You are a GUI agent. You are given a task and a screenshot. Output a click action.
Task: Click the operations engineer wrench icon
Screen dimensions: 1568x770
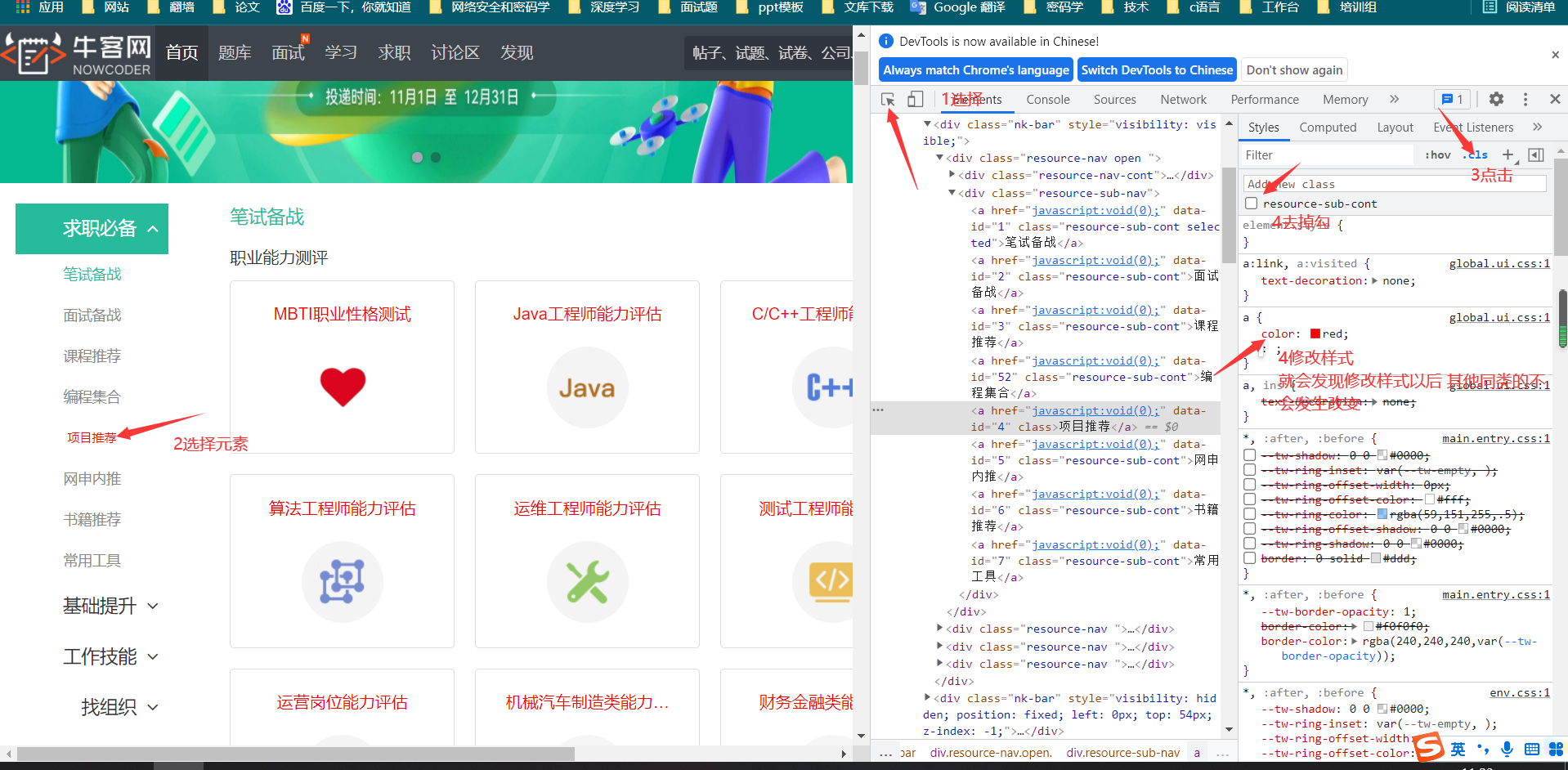coord(587,581)
